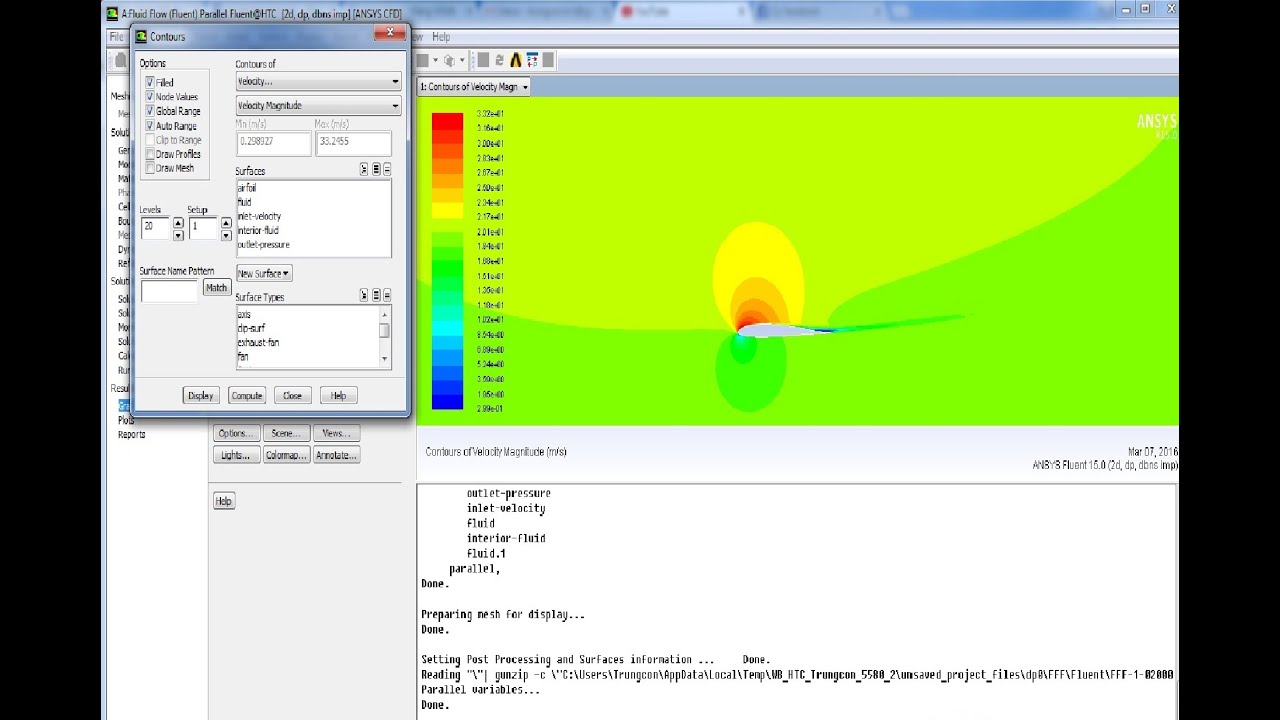Click the Match button
This screenshot has width=1280, height=720.
tap(216, 287)
